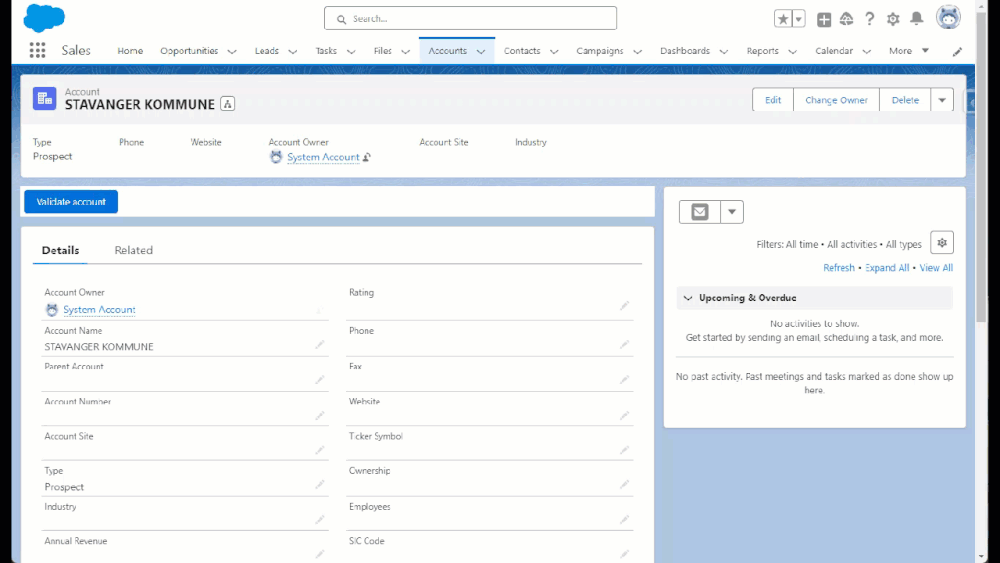Open the Trailhead guidance icon
The image size is (1000, 563).
point(846,18)
